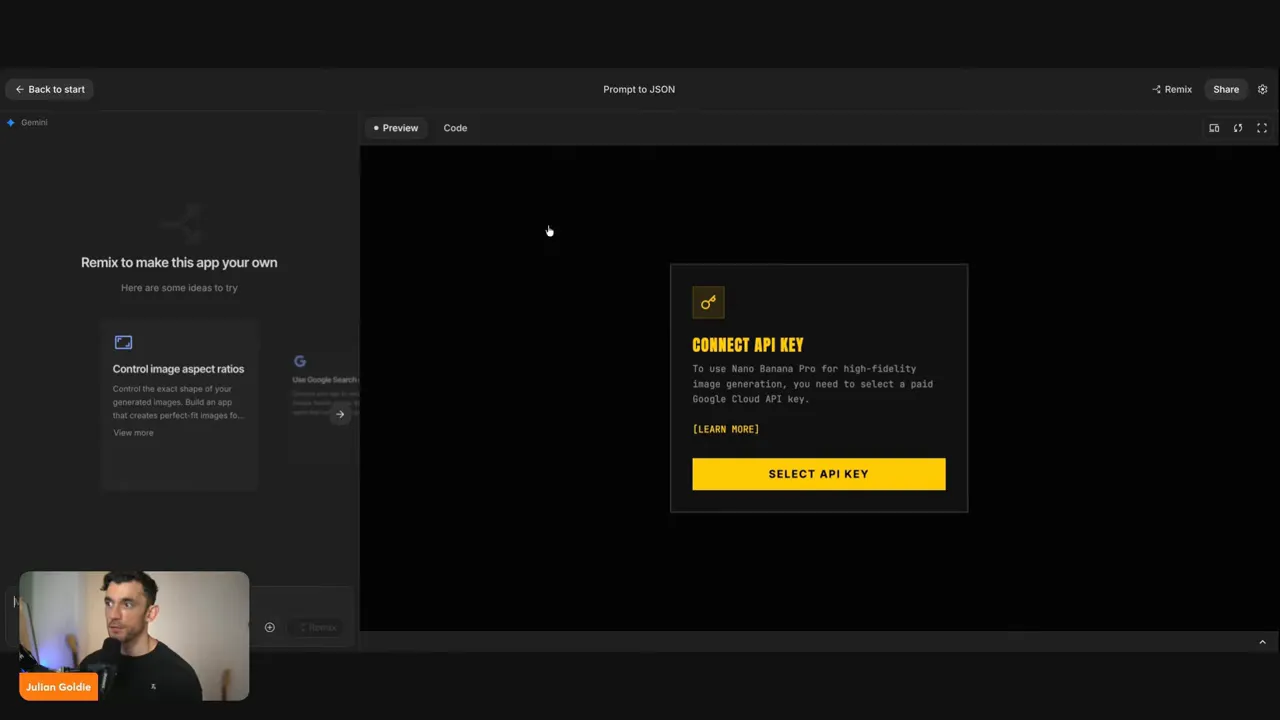Click "Here are some ideas to try"

(179, 288)
